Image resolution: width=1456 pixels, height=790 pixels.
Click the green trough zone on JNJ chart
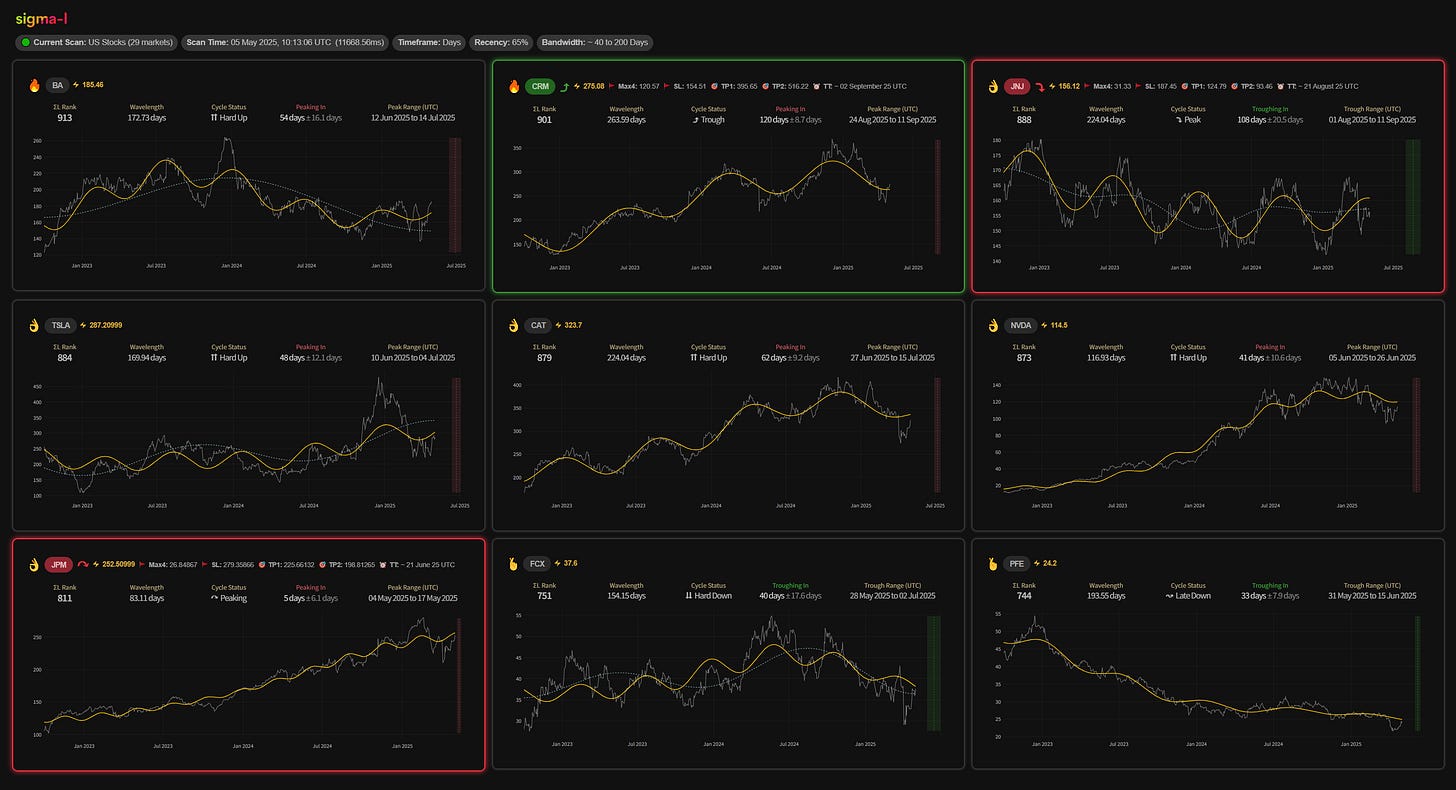(1413, 196)
